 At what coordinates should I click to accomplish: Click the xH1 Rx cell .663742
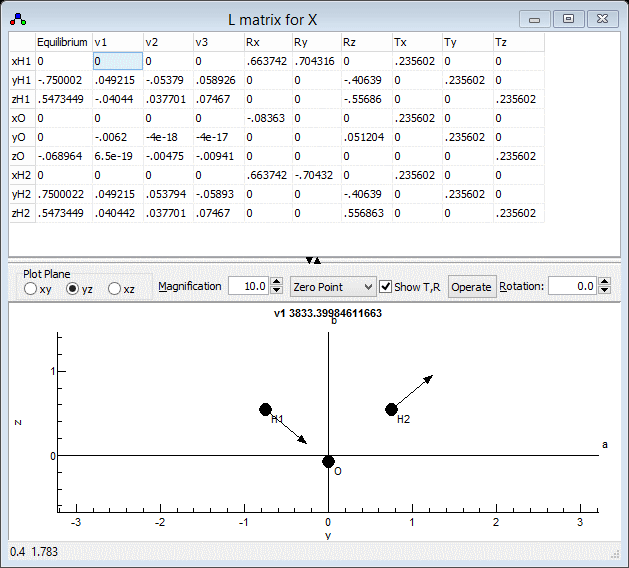point(268,61)
